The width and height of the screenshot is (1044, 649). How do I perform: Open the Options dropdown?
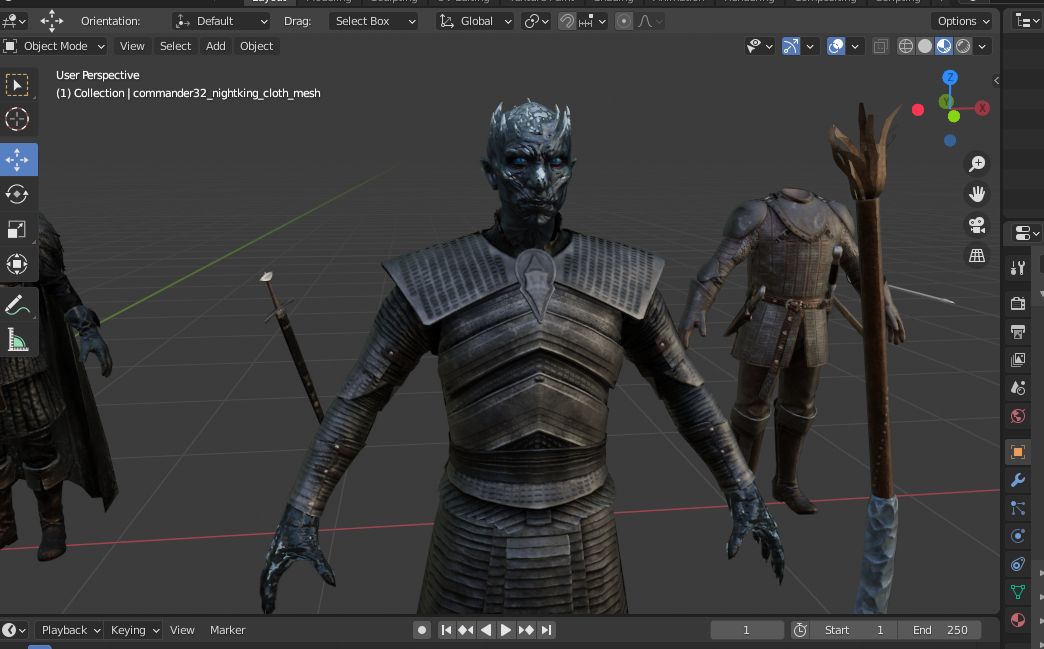coord(963,21)
